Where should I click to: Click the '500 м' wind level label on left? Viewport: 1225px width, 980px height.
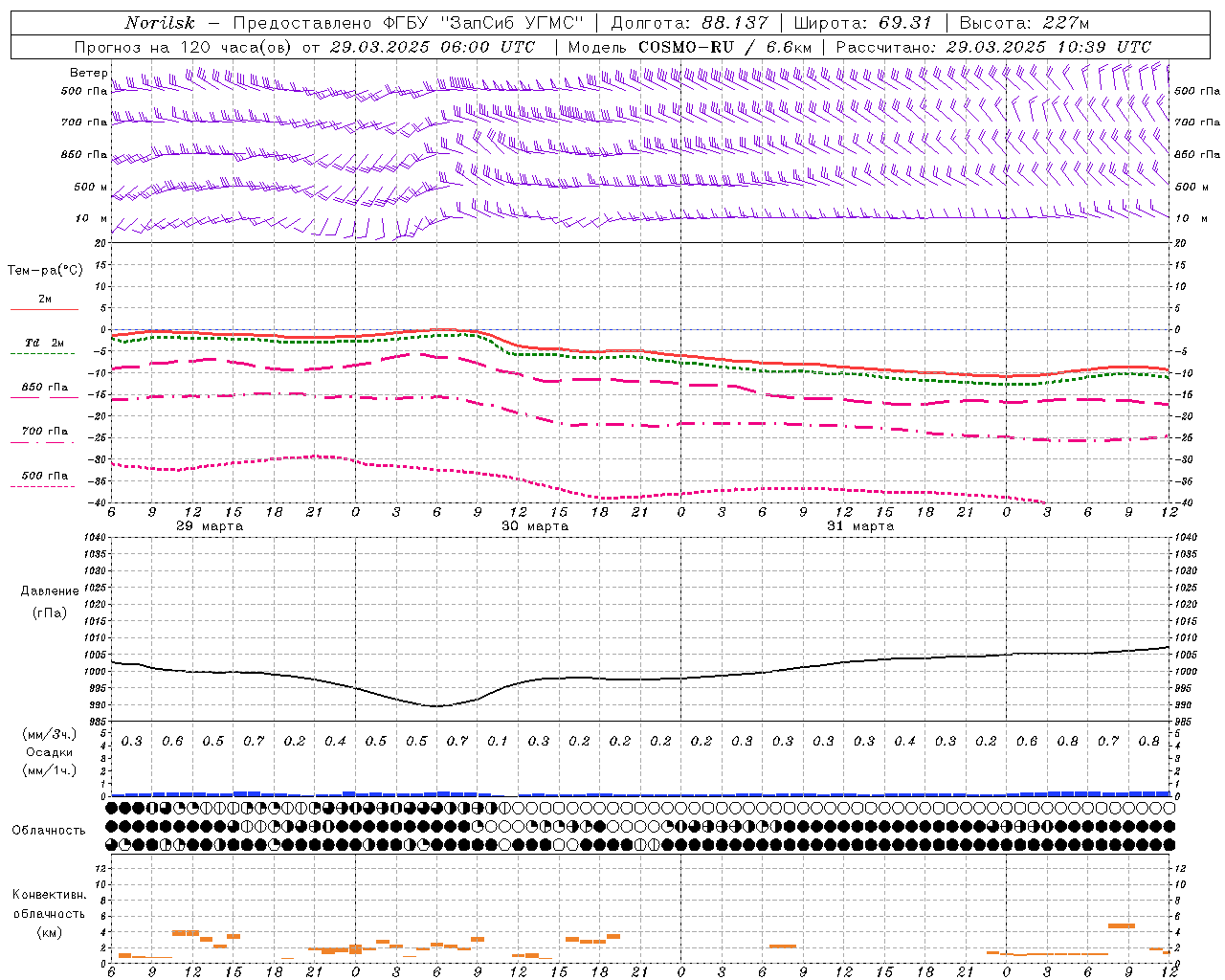(91, 188)
